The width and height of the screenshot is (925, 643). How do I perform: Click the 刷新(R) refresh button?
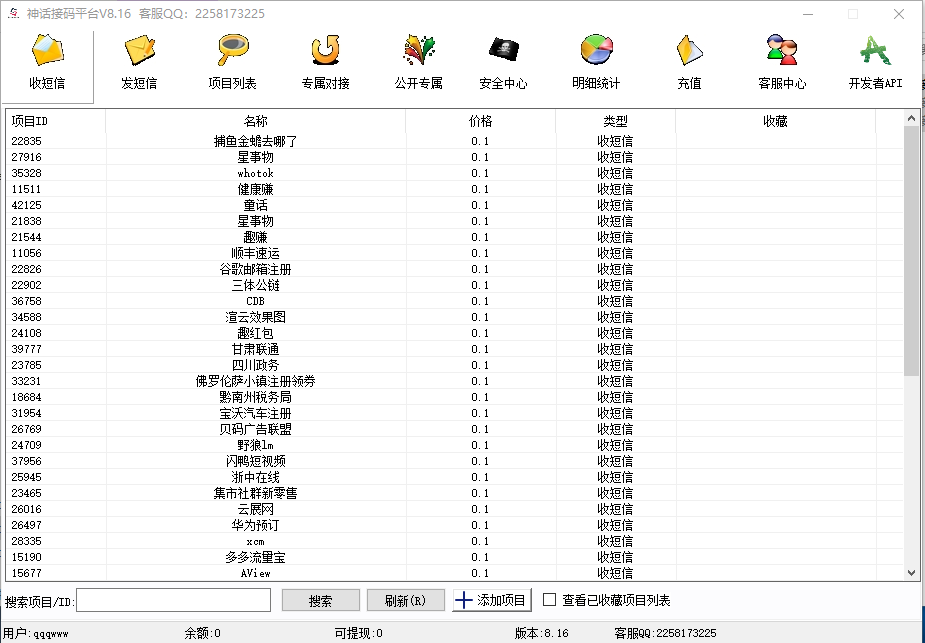click(405, 600)
